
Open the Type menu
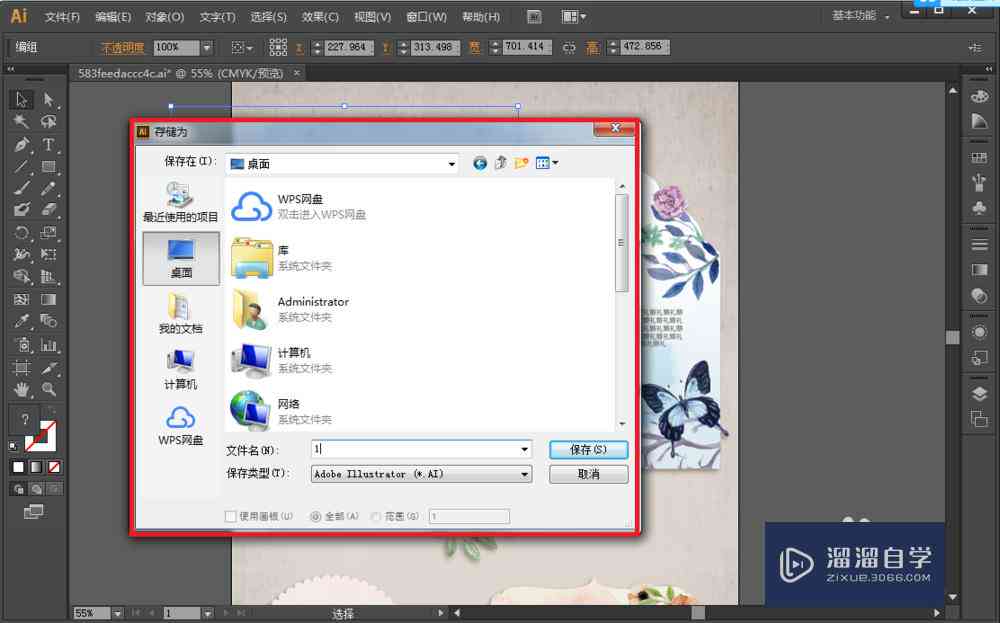point(217,17)
